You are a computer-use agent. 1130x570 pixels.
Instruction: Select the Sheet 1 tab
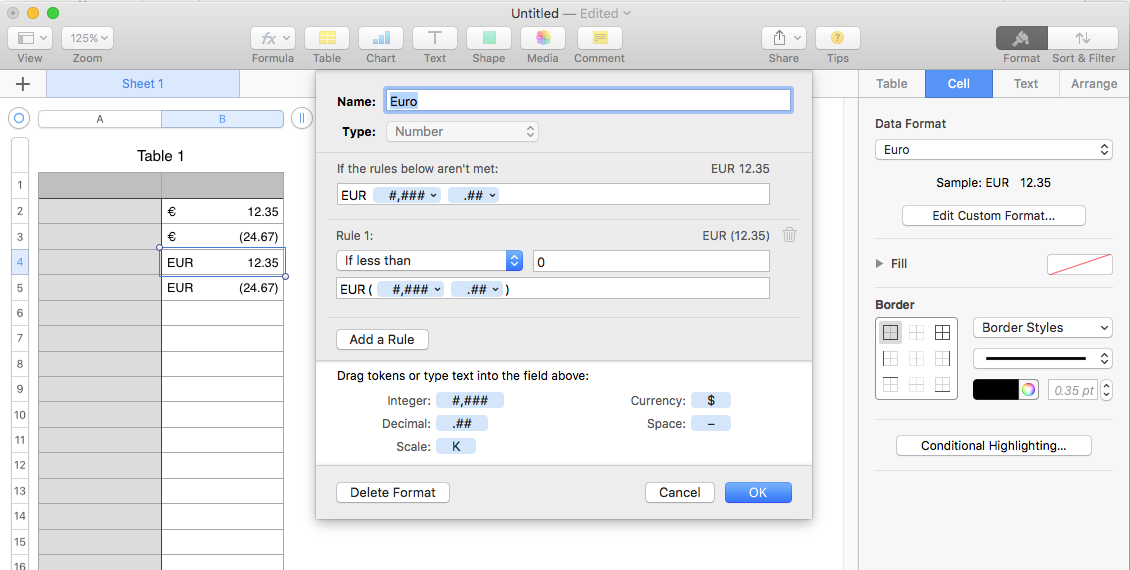point(143,84)
